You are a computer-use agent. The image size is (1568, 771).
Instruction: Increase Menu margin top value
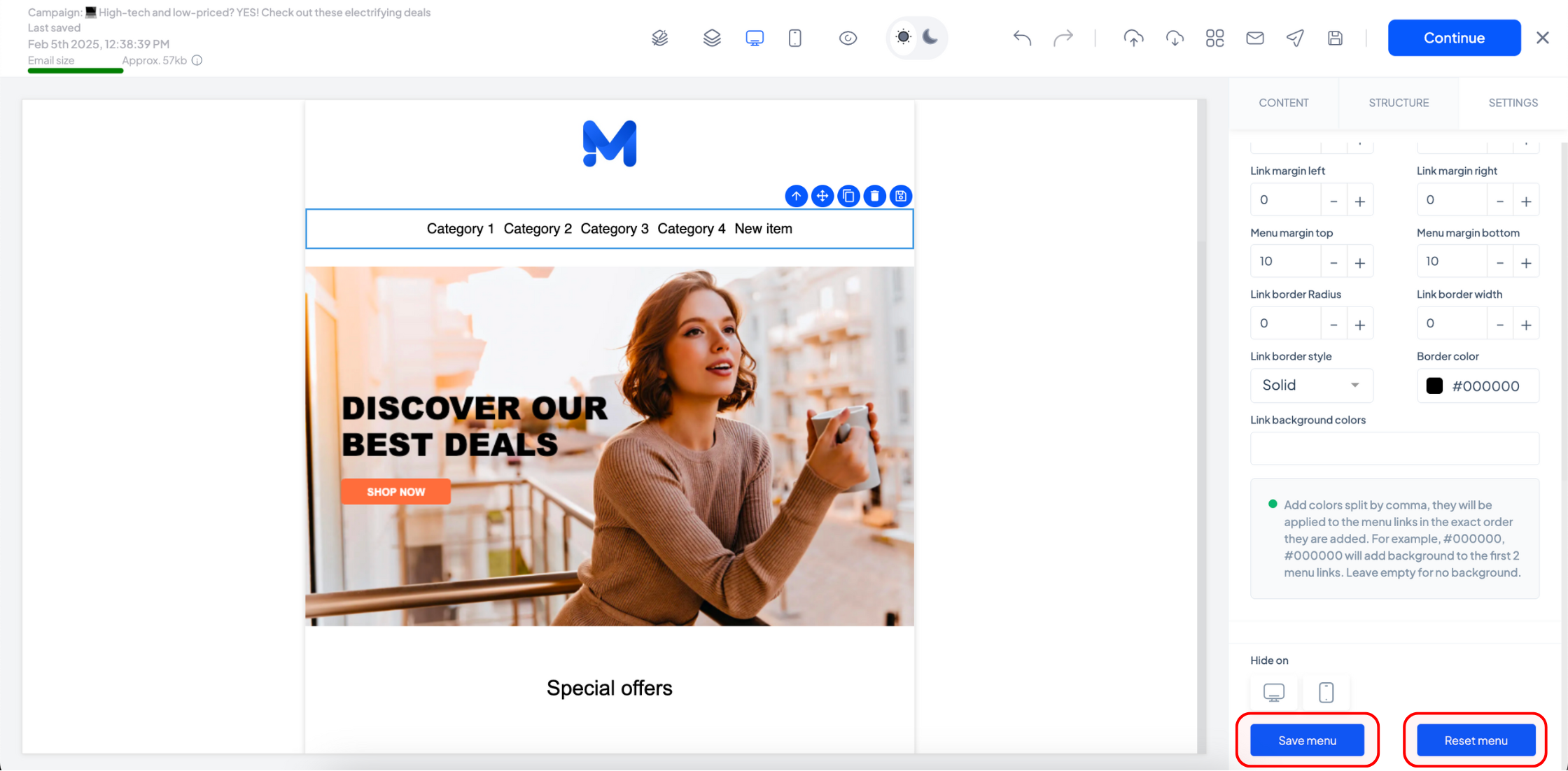pos(1360,262)
